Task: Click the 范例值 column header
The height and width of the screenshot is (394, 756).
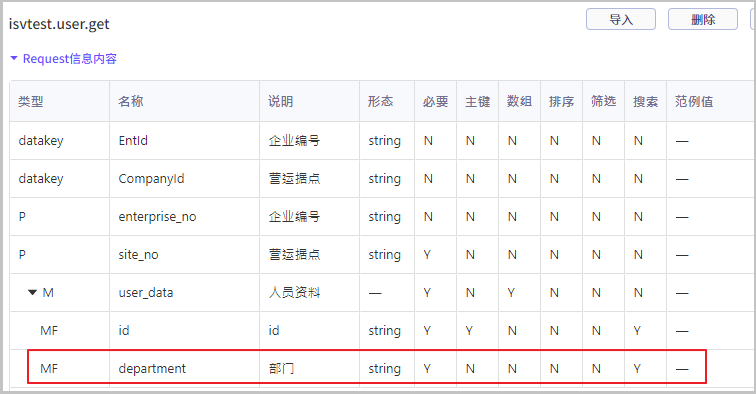Action: click(x=694, y=101)
